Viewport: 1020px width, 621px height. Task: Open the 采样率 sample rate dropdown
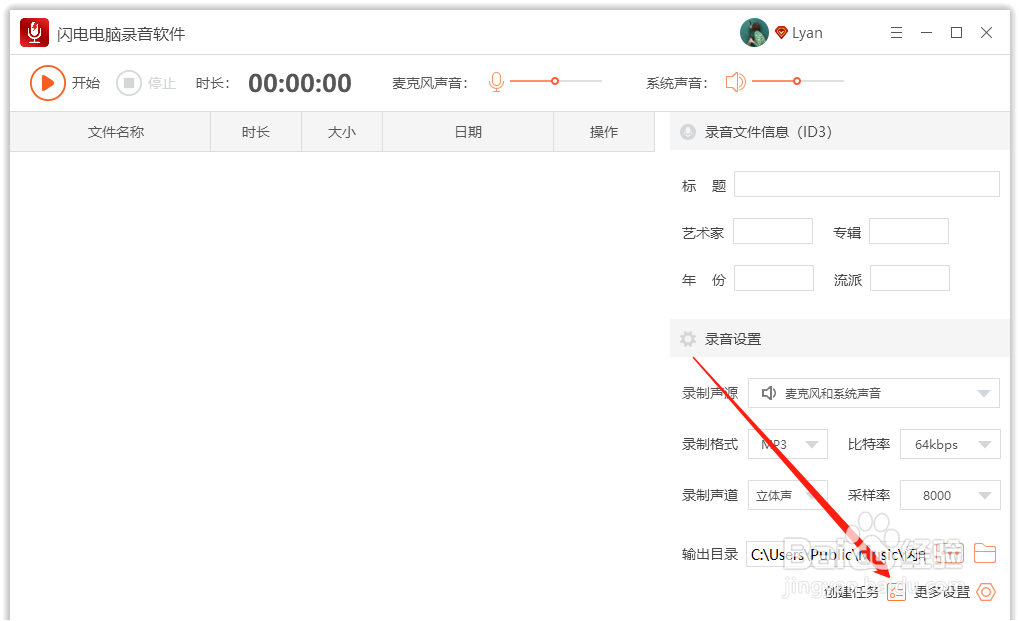[950, 494]
